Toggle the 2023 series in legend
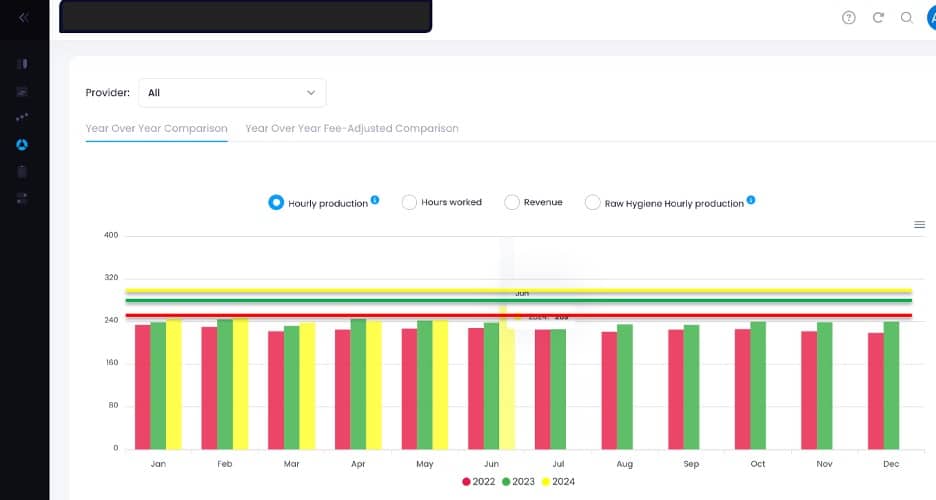The height and width of the screenshot is (500, 936). coord(518,482)
